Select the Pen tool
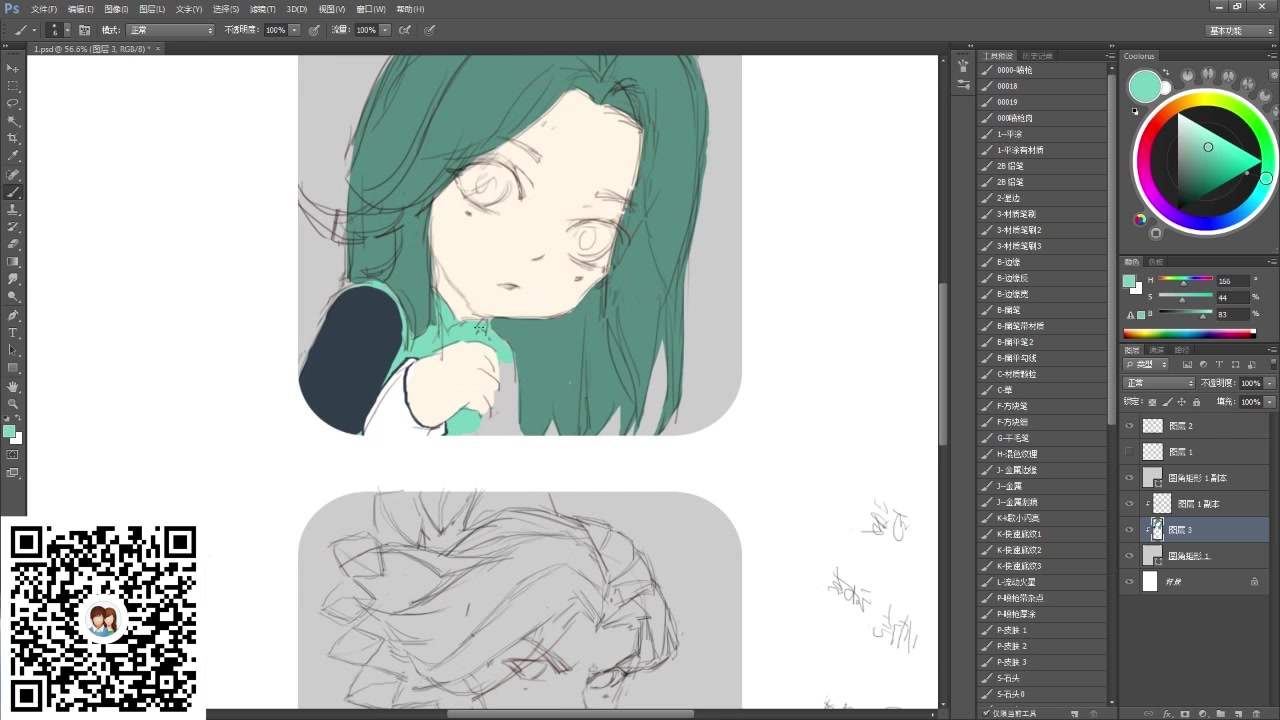This screenshot has height=720, width=1280. pyautogui.click(x=13, y=315)
